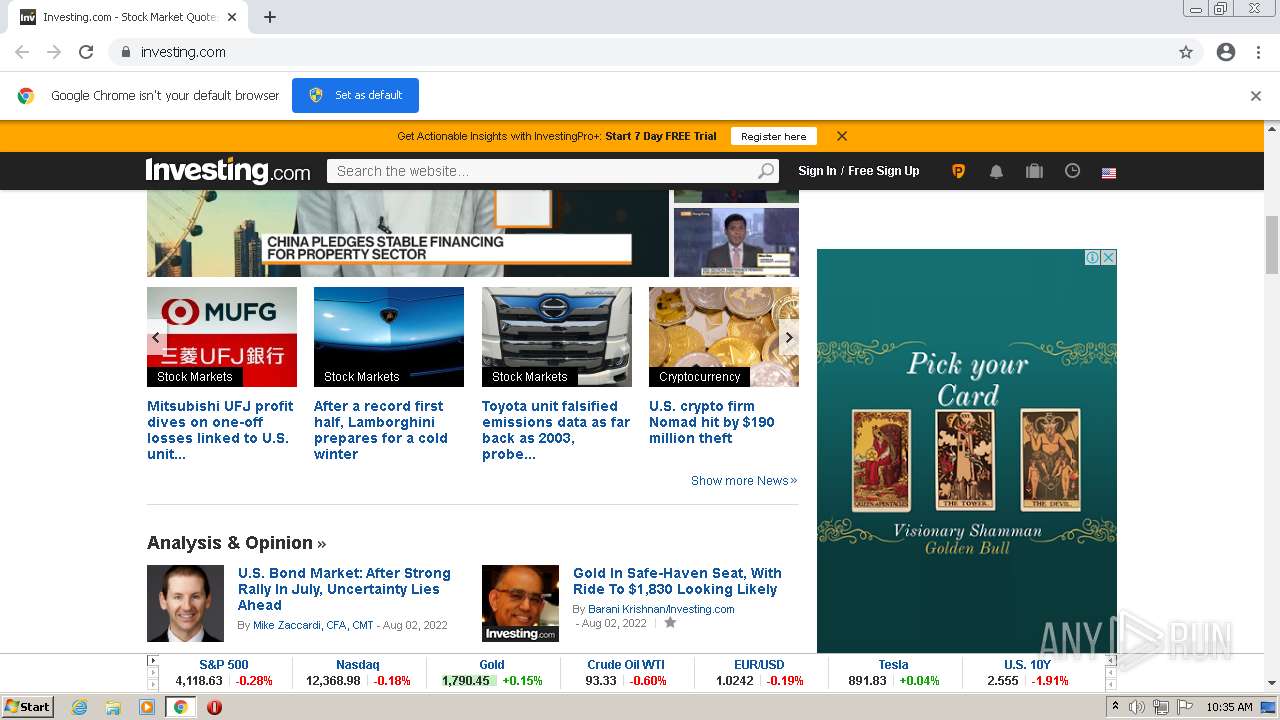Read the Lamborghini cold winter article
This screenshot has height=720, width=1280.
(x=381, y=430)
